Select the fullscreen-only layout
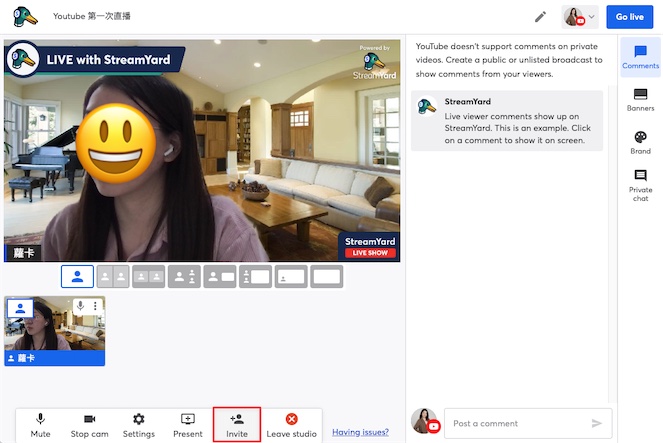 326,277
